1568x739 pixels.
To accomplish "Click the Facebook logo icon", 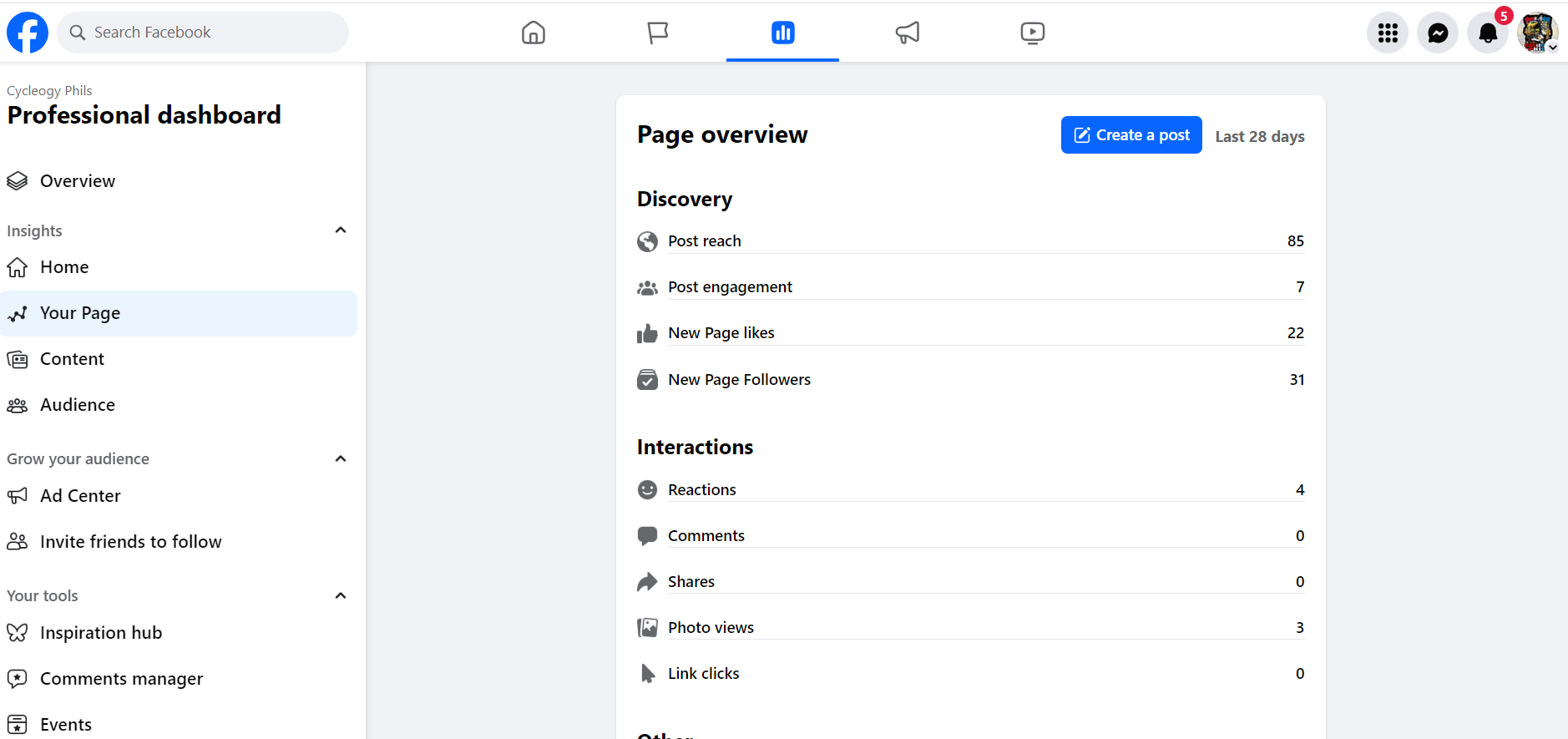I will 28,33.
